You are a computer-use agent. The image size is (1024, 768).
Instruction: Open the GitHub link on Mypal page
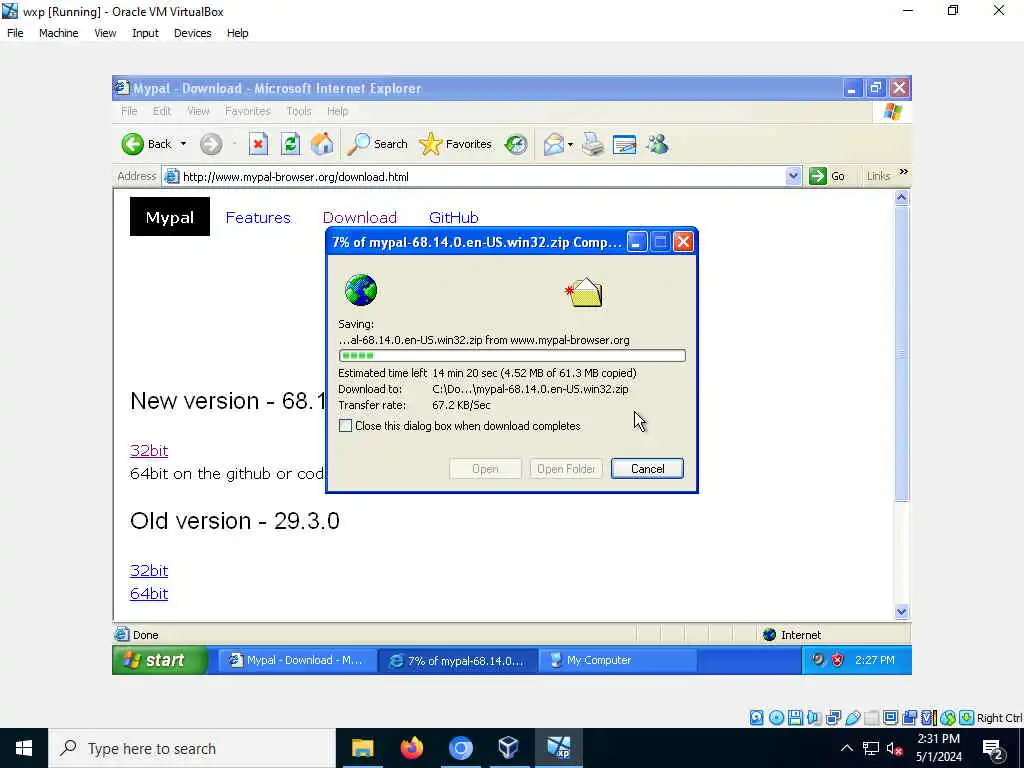(x=454, y=217)
